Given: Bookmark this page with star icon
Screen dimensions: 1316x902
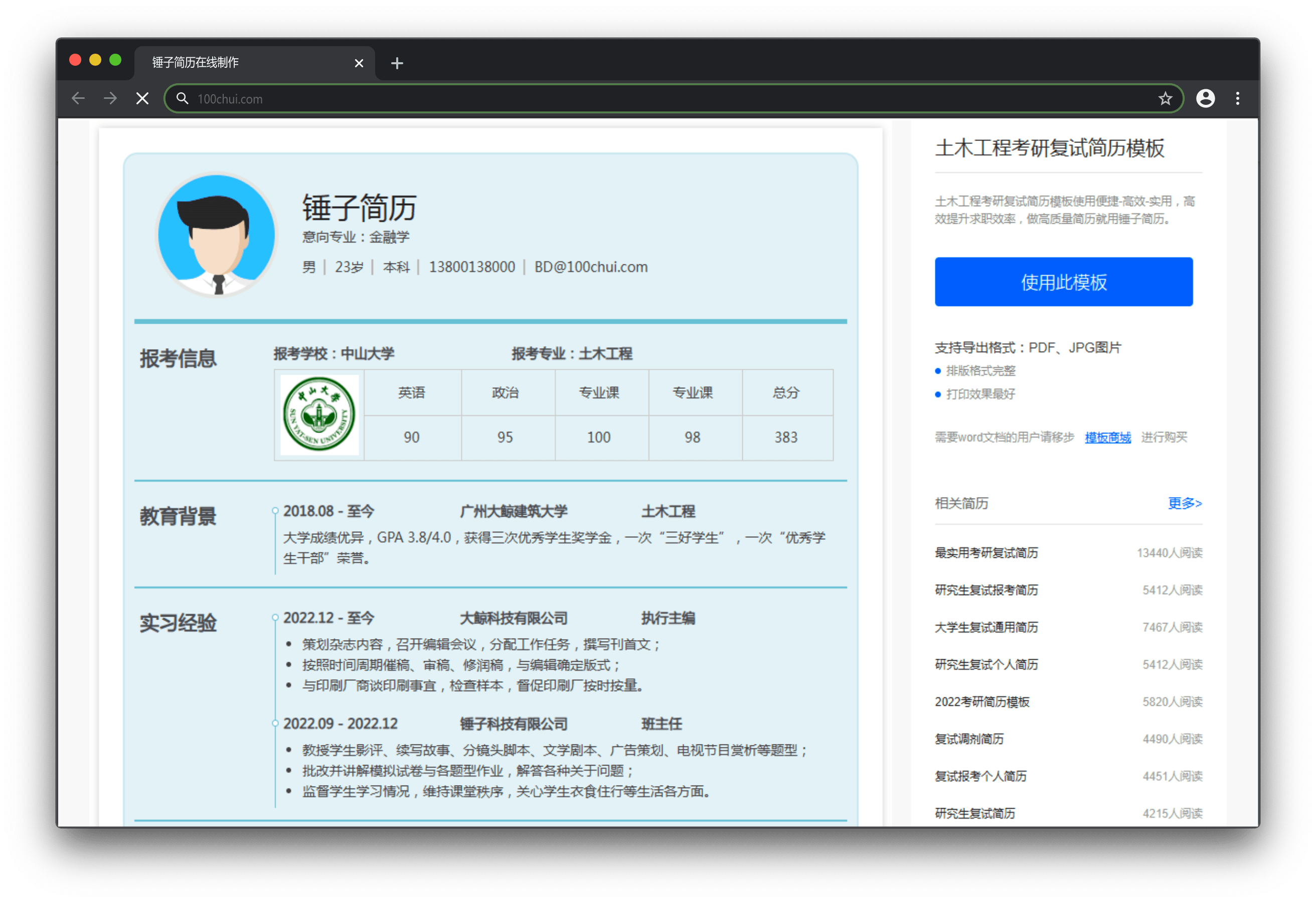Looking at the screenshot, I should 1165,99.
